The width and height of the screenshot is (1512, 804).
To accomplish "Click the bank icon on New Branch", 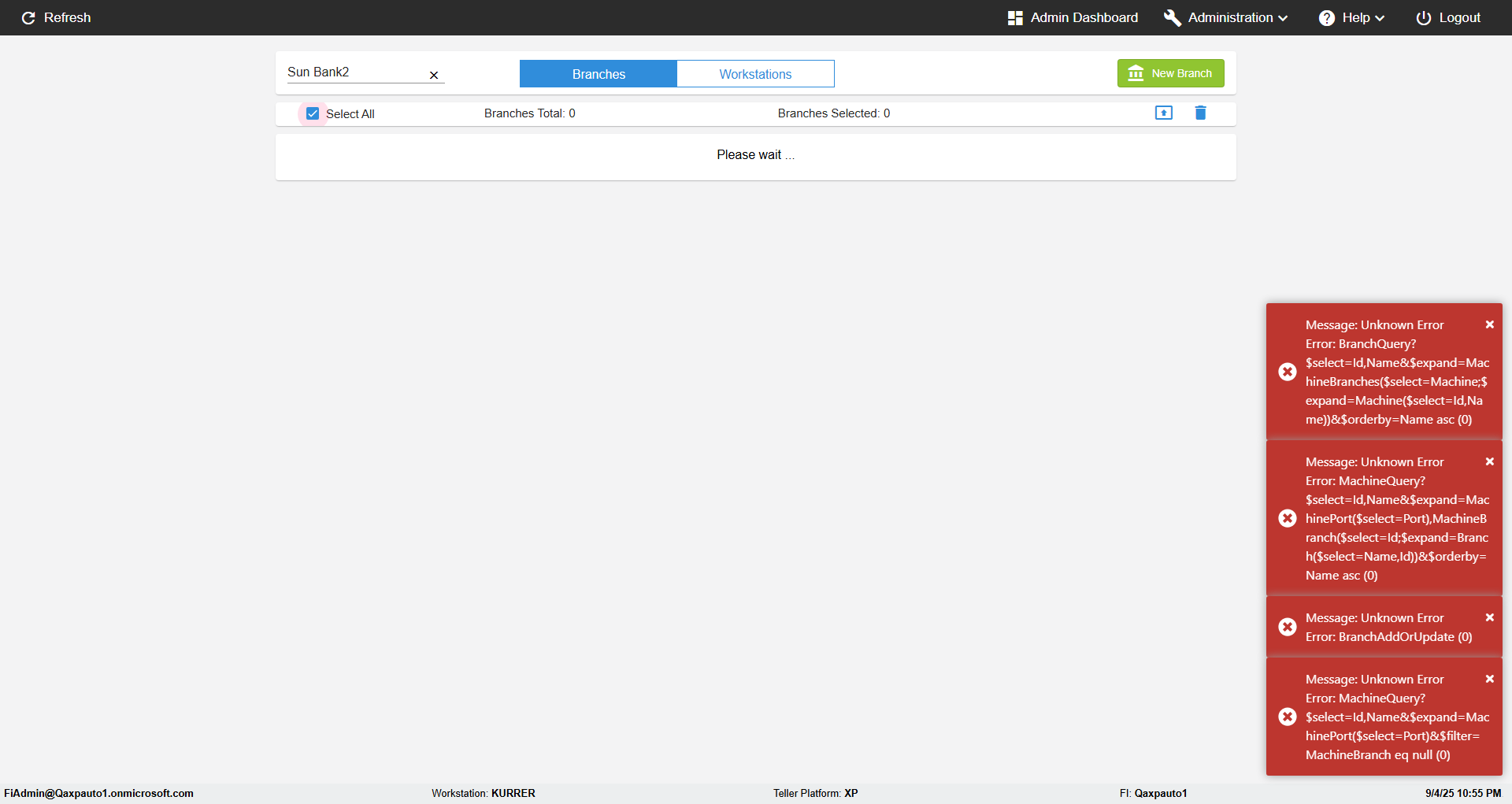I will tap(1136, 73).
